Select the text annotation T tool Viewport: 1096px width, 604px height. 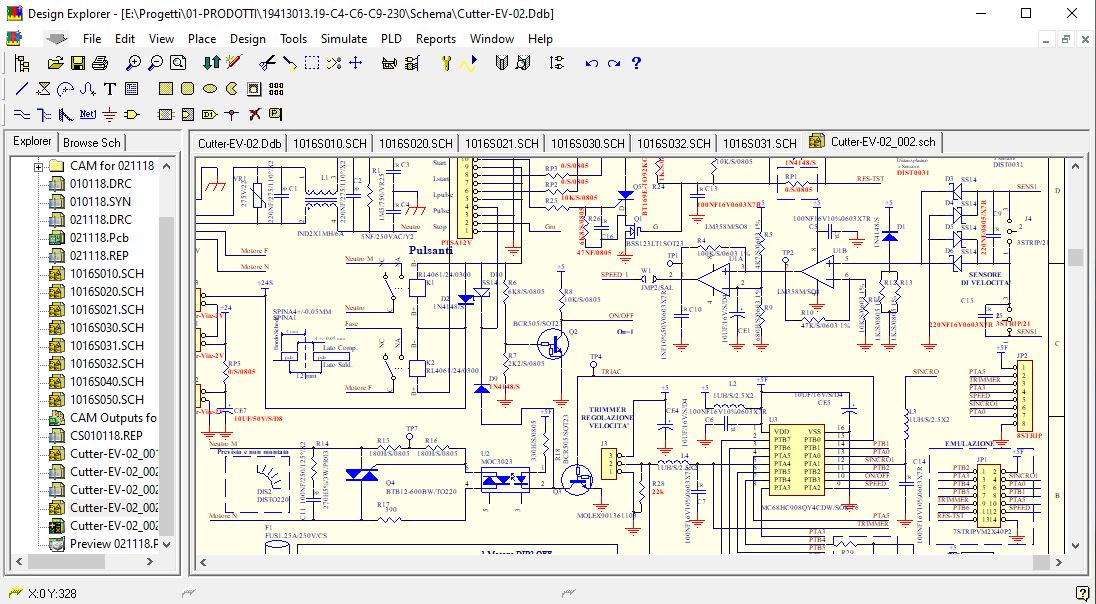pos(110,89)
